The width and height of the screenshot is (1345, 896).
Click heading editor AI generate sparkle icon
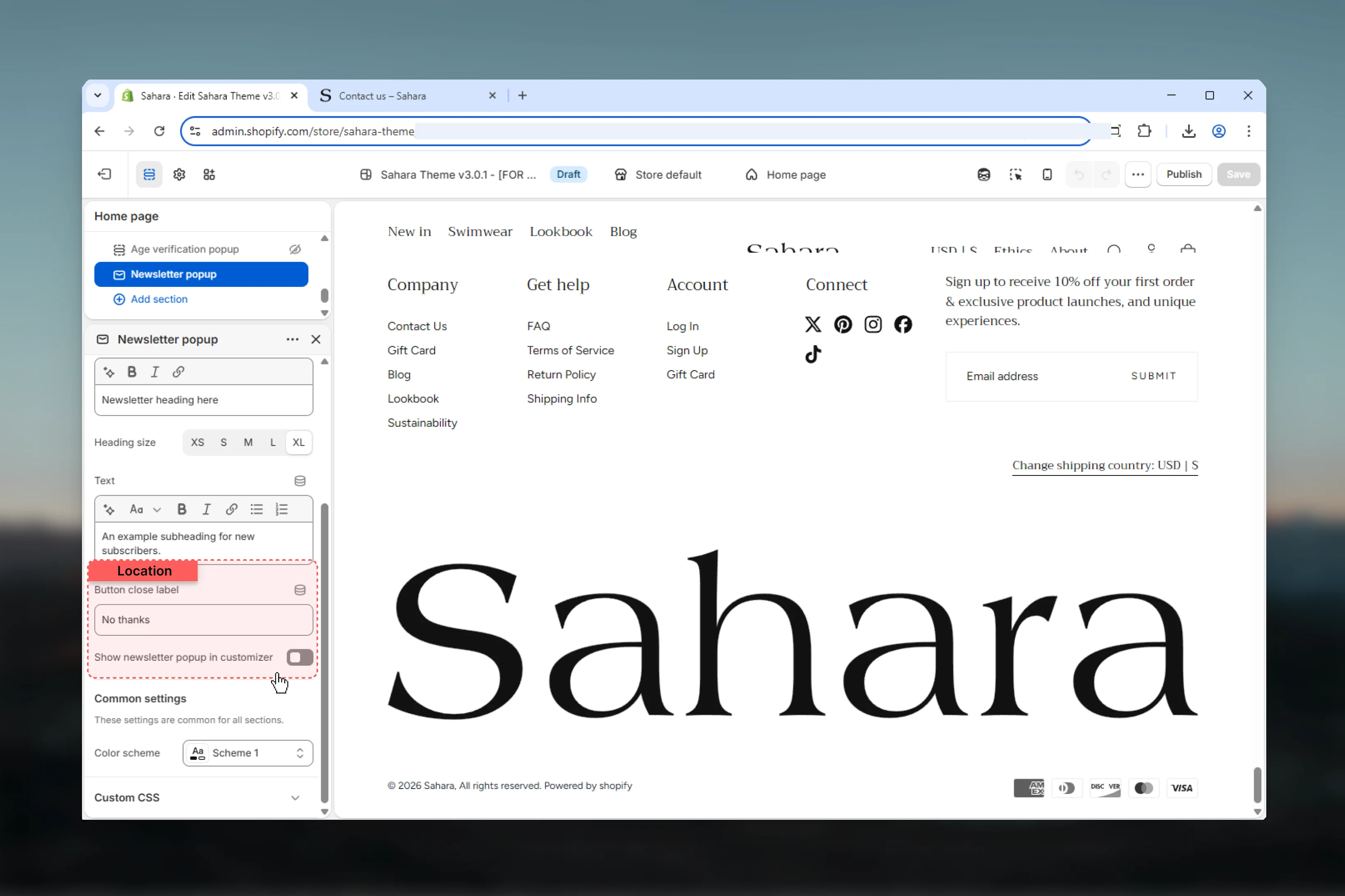coord(109,372)
